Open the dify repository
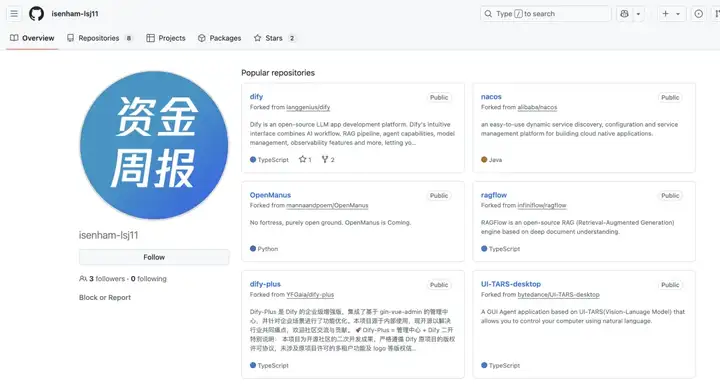 click(x=256, y=97)
